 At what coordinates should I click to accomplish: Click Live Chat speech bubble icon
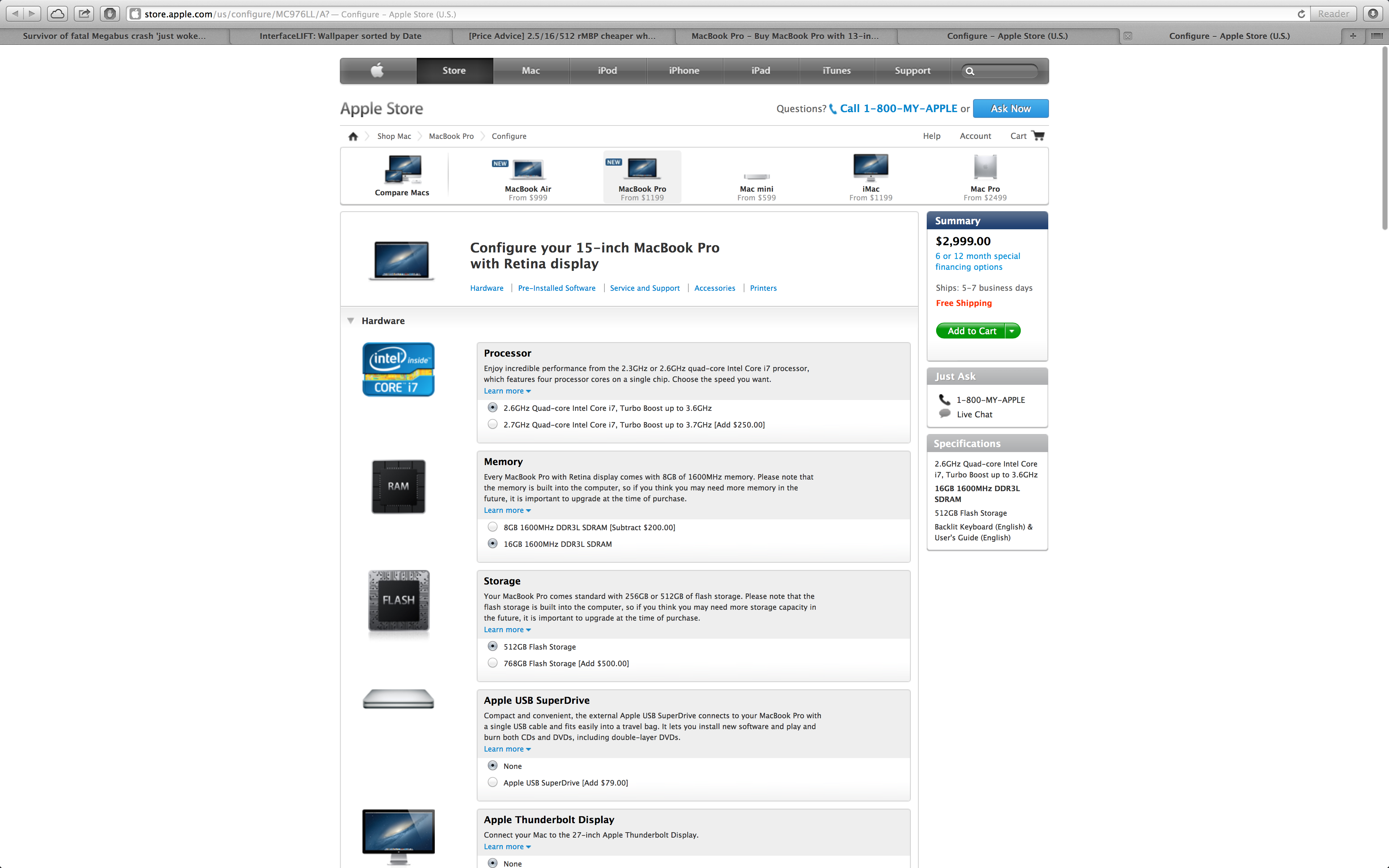tap(945, 414)
